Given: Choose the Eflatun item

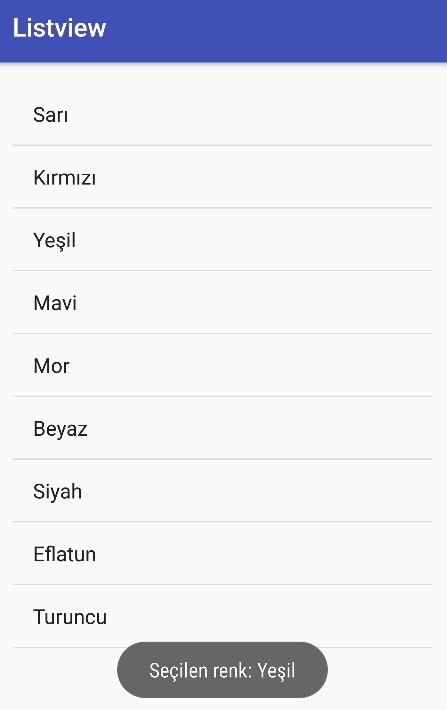Looking at the screenshot, I should coord(222,554).
